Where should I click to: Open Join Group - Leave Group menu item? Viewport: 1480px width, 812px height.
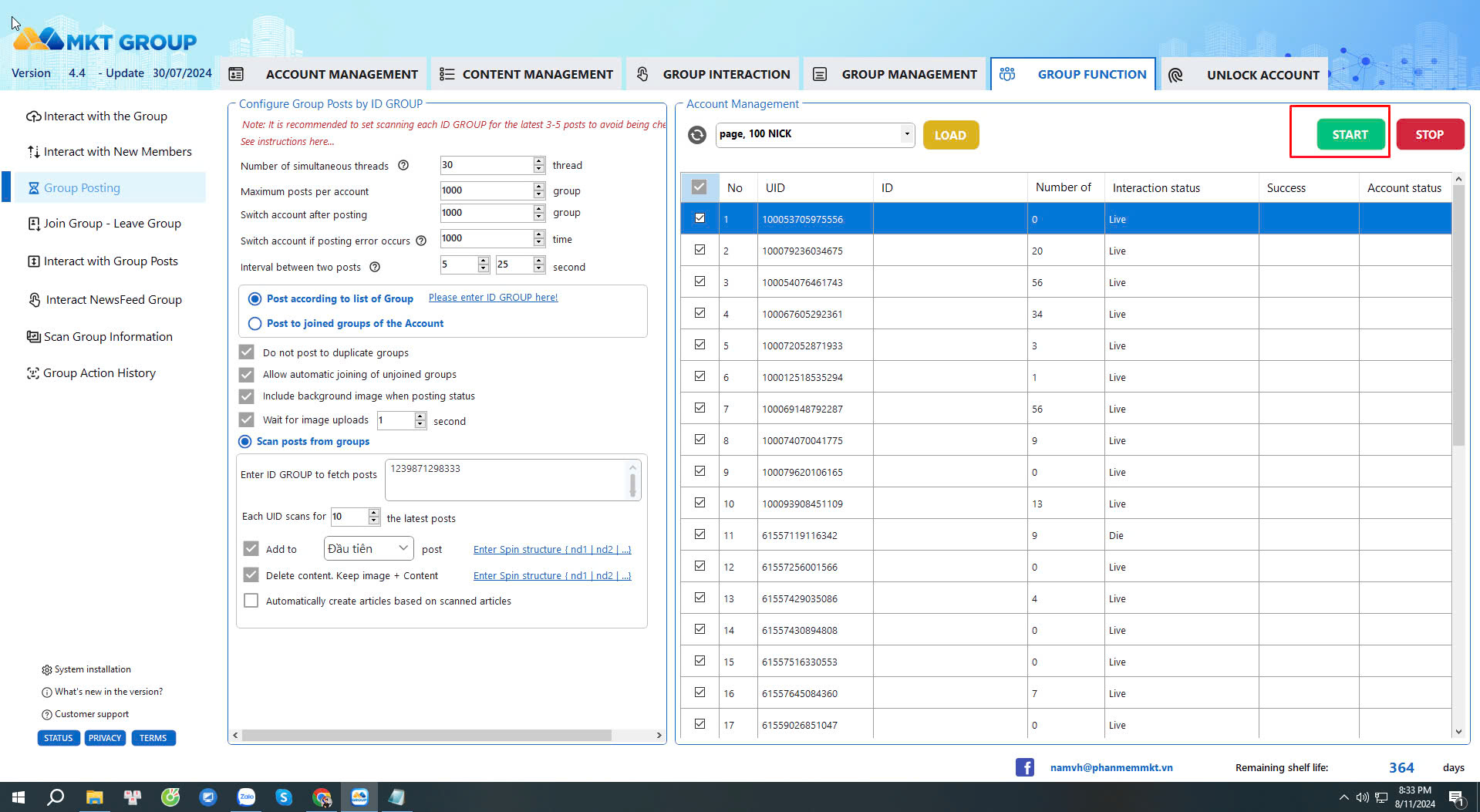click(112, 224)
